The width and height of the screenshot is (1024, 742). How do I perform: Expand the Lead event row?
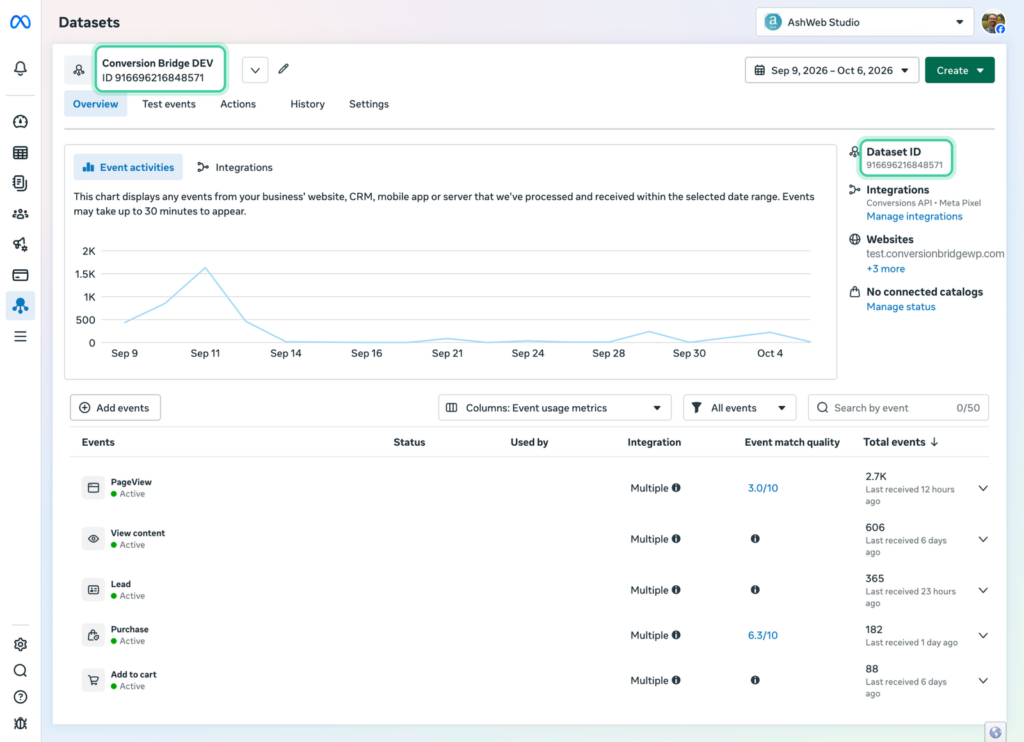[x=983, y=590]
